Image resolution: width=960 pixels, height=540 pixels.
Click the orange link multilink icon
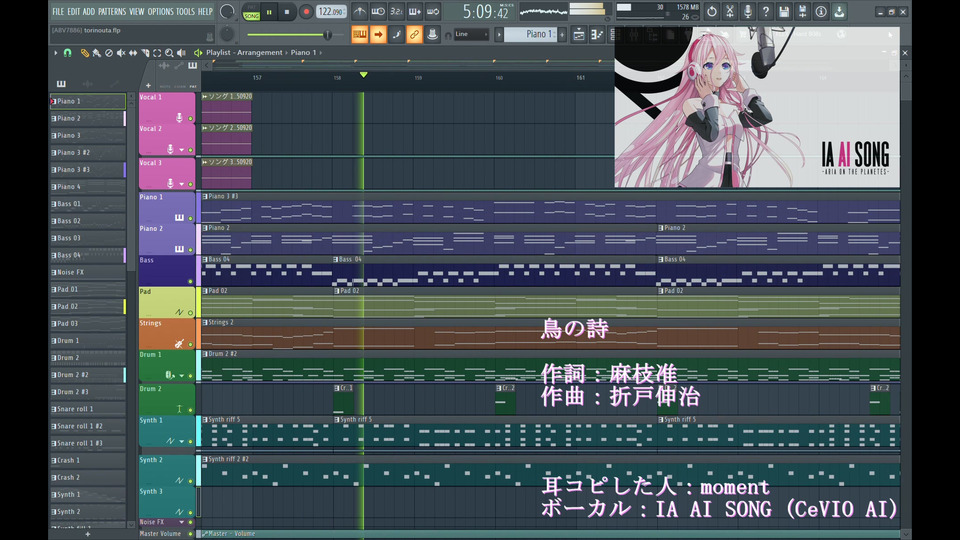tap(414, 34)
